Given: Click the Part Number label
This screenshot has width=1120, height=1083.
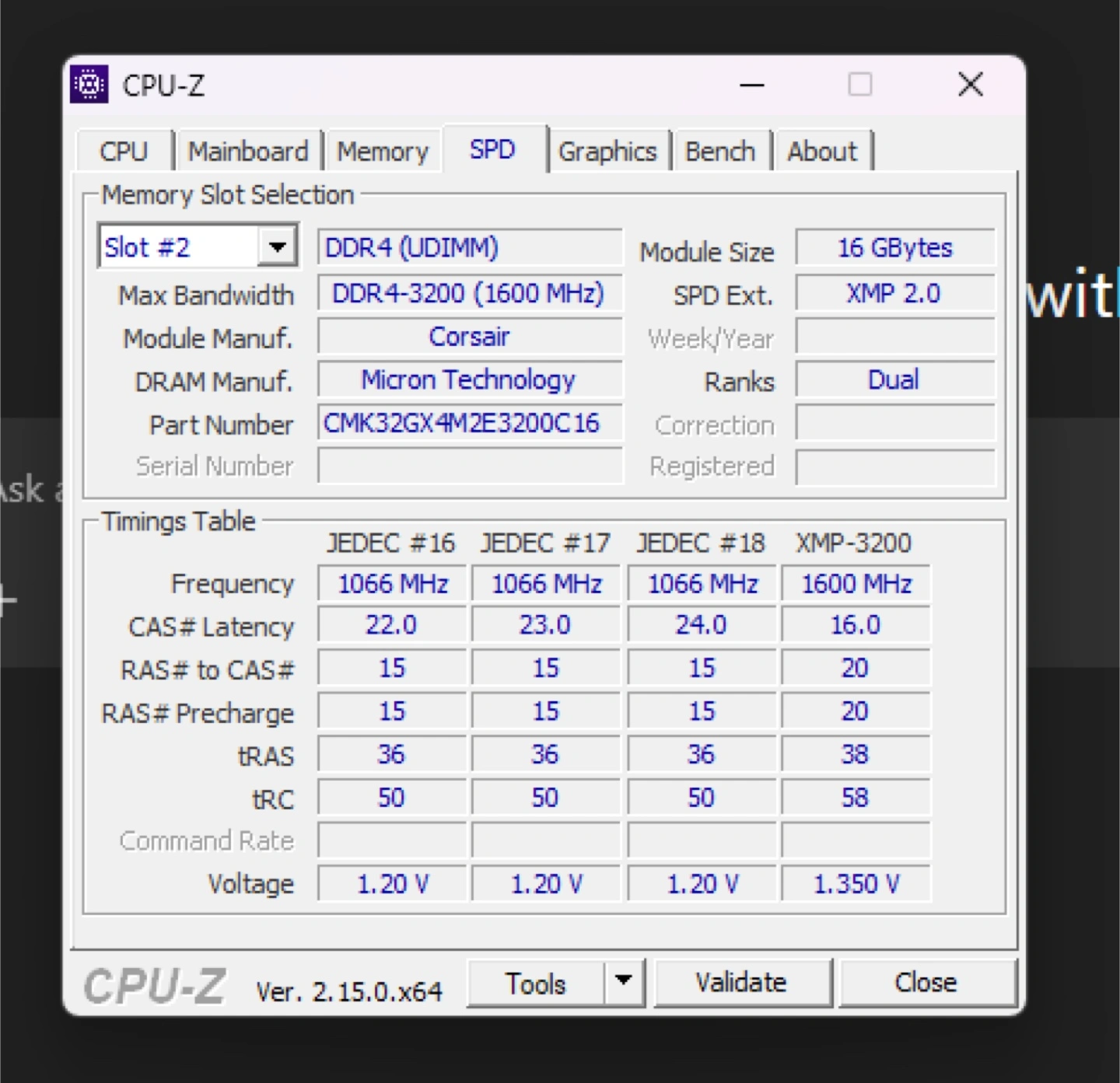Looking at the screenshot, I should pos(222,424).
